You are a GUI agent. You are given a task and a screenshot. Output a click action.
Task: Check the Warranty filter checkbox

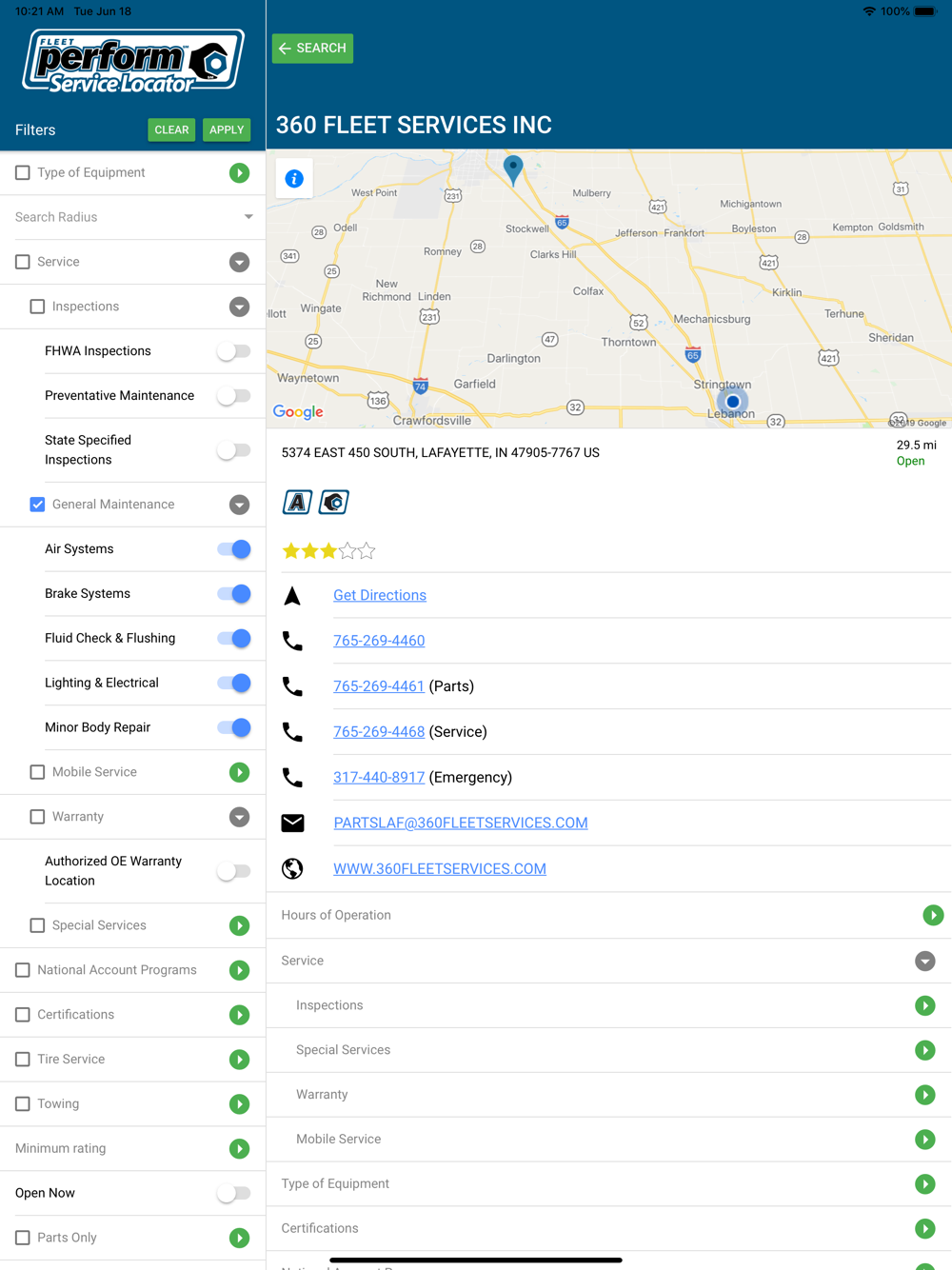[37, 817]
